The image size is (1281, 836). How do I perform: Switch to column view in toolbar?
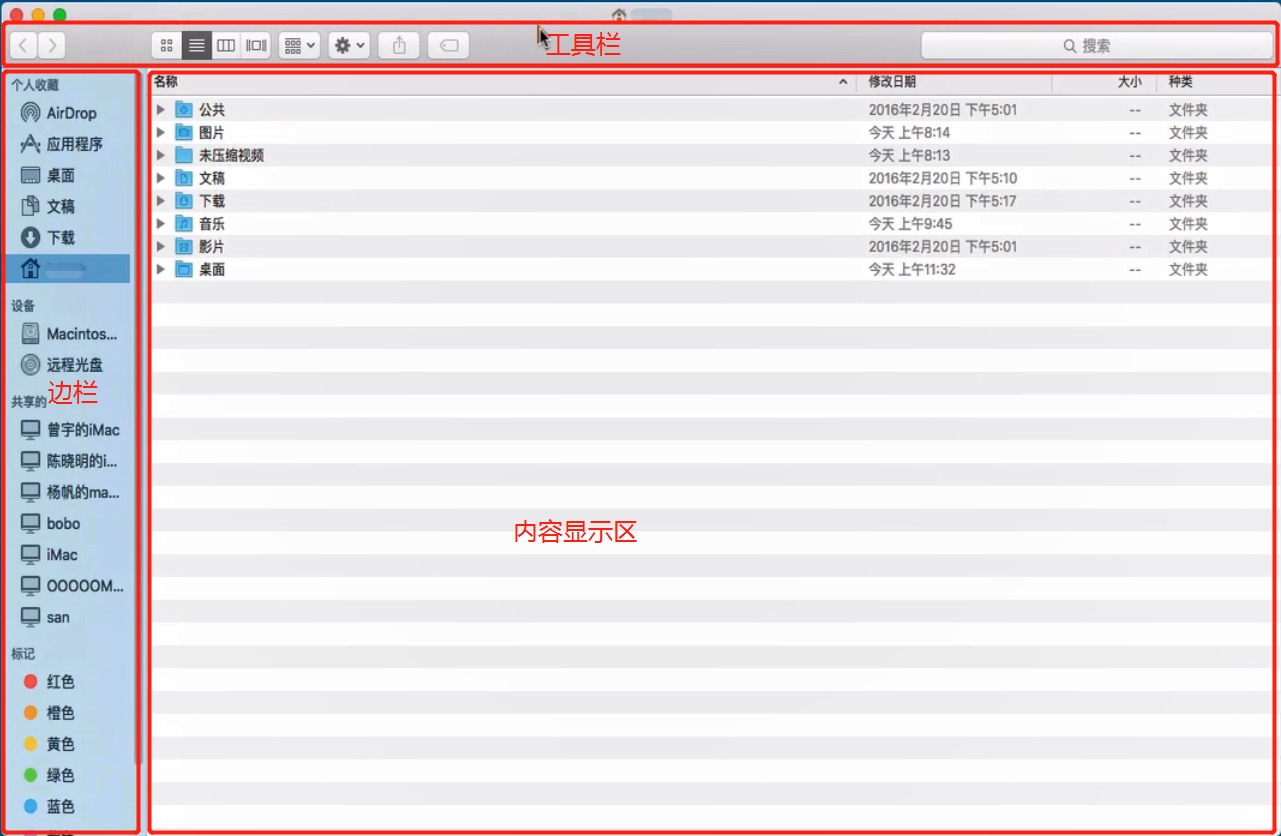pyautogui.click(x=226, y=44)
